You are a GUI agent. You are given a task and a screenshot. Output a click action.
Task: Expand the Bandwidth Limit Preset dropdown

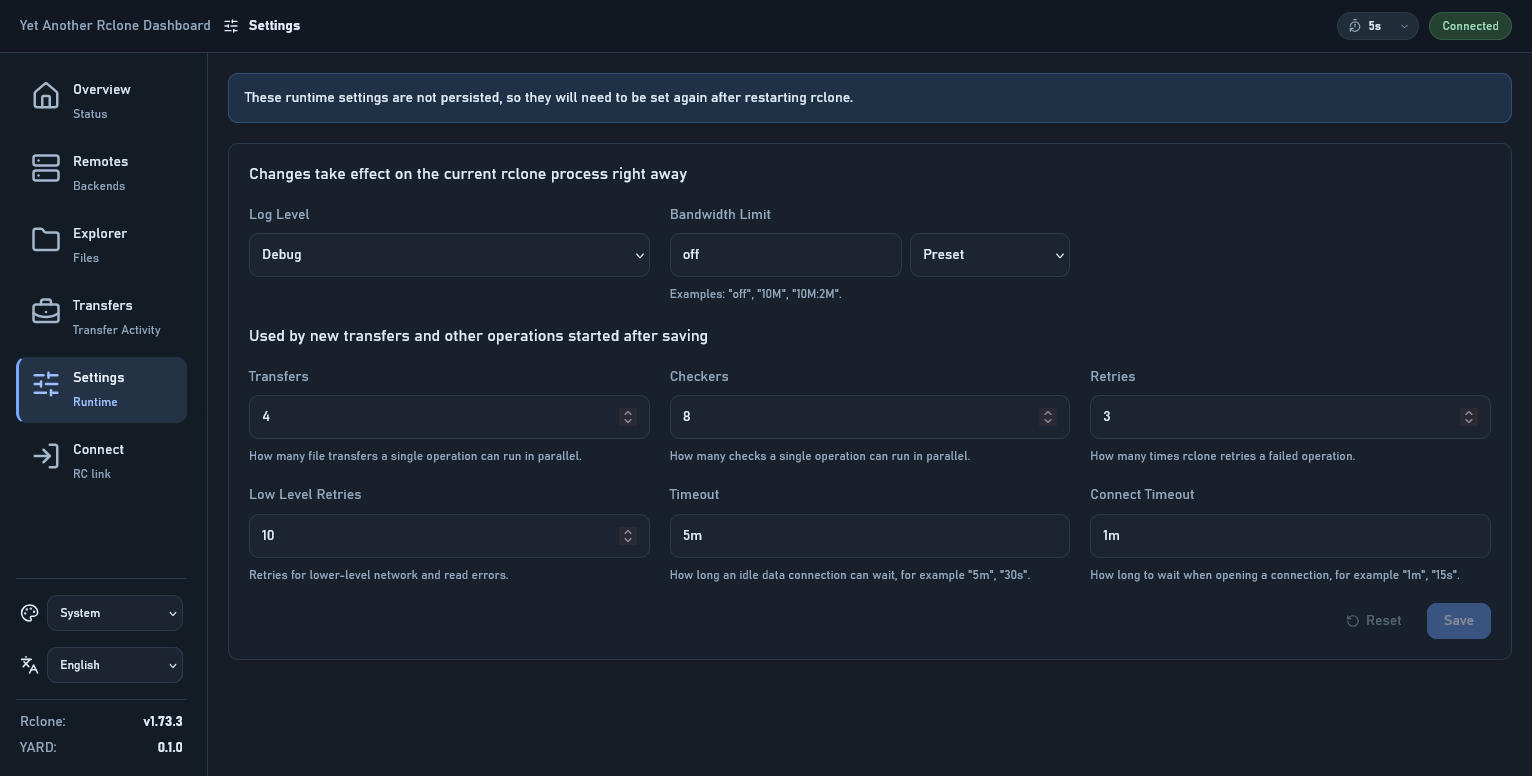[x=990, y=255]
